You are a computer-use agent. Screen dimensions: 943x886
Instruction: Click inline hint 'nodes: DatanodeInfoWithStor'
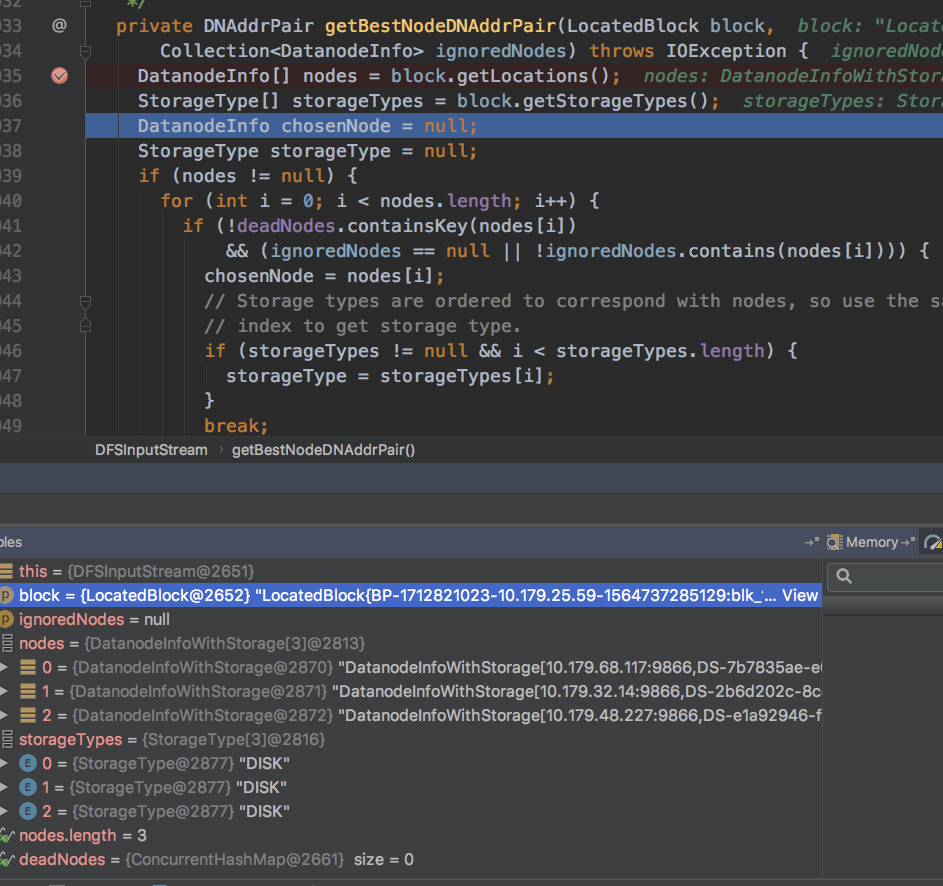point(793,76)
